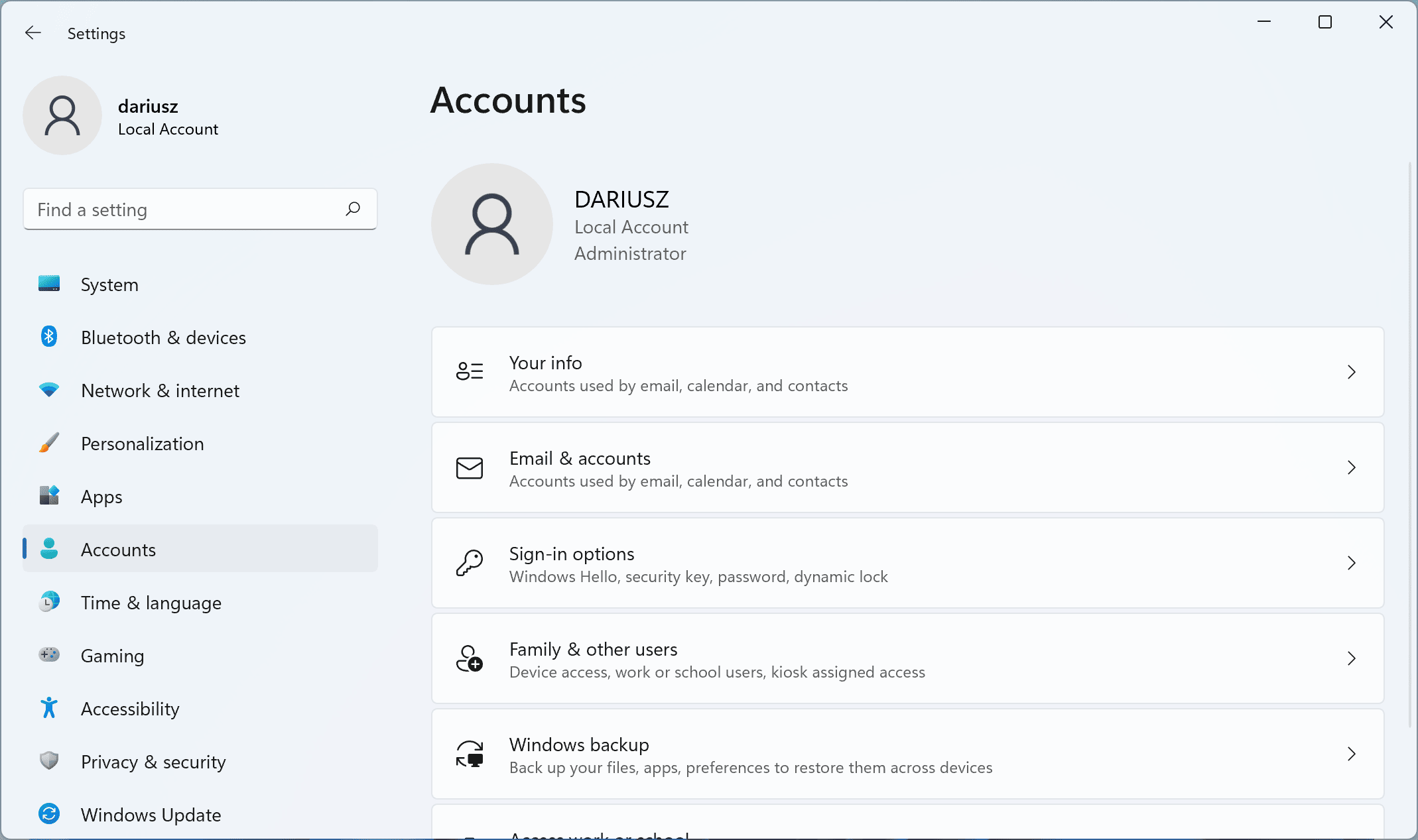
Task: Open Email & accounts title
Action: [580, 458]
